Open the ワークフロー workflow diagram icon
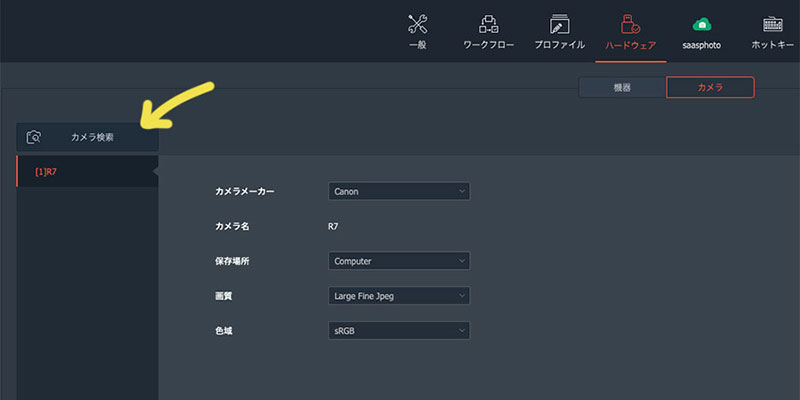800x400 pixels. [x=489, y=24]
